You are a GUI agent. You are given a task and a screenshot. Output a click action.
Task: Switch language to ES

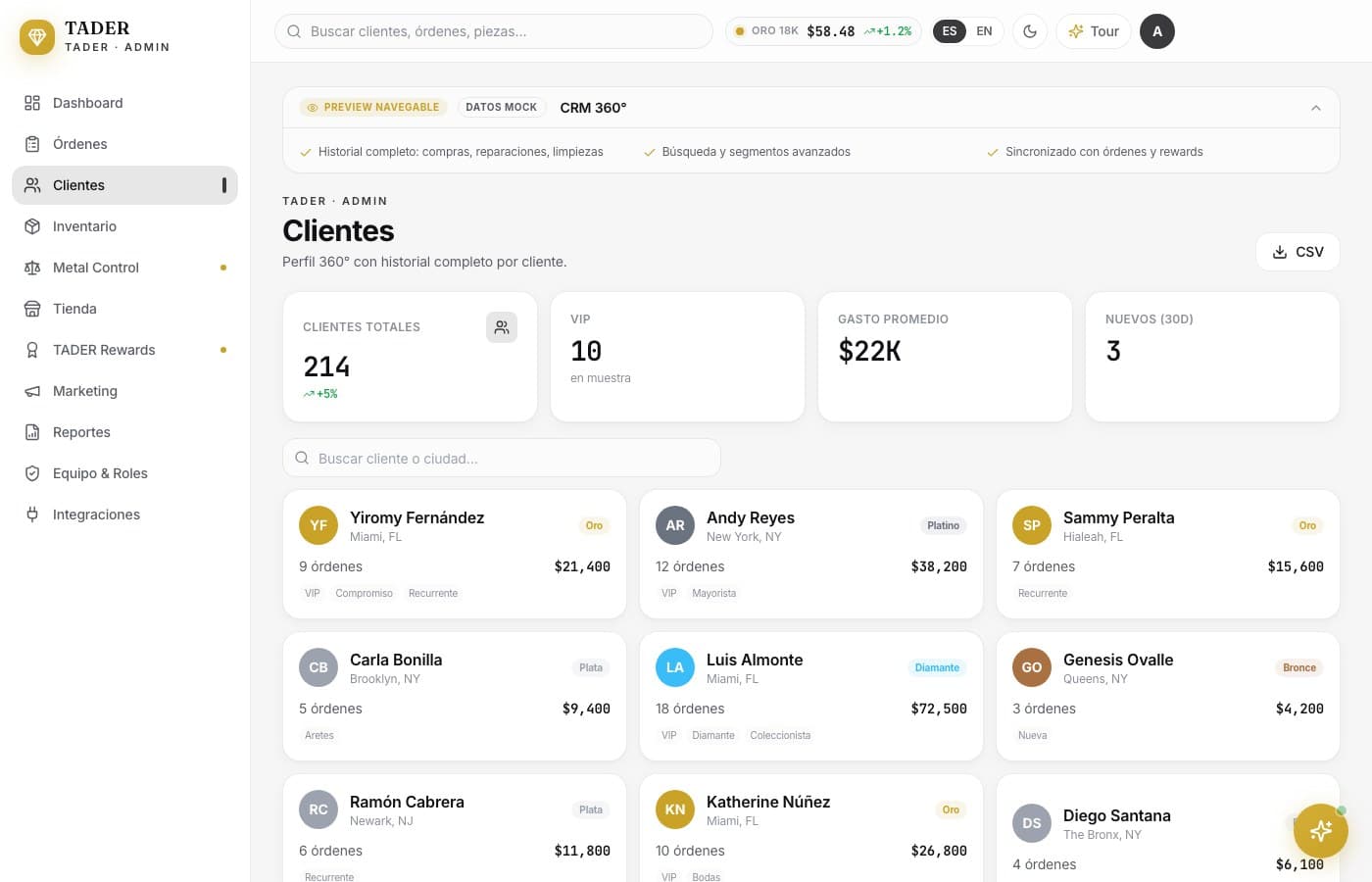pos(950,31)
